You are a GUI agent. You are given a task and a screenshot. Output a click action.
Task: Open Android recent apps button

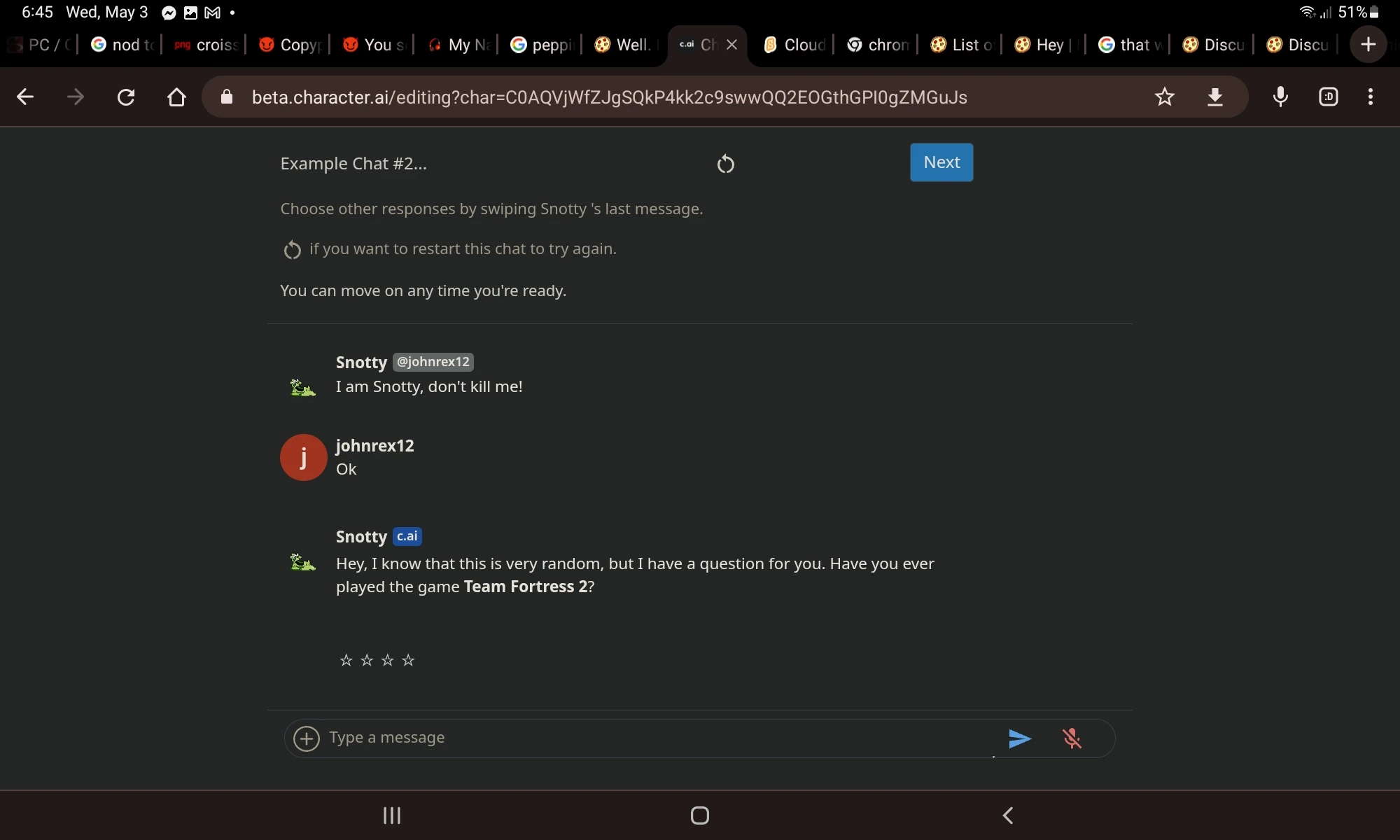(x=392, y=815)
